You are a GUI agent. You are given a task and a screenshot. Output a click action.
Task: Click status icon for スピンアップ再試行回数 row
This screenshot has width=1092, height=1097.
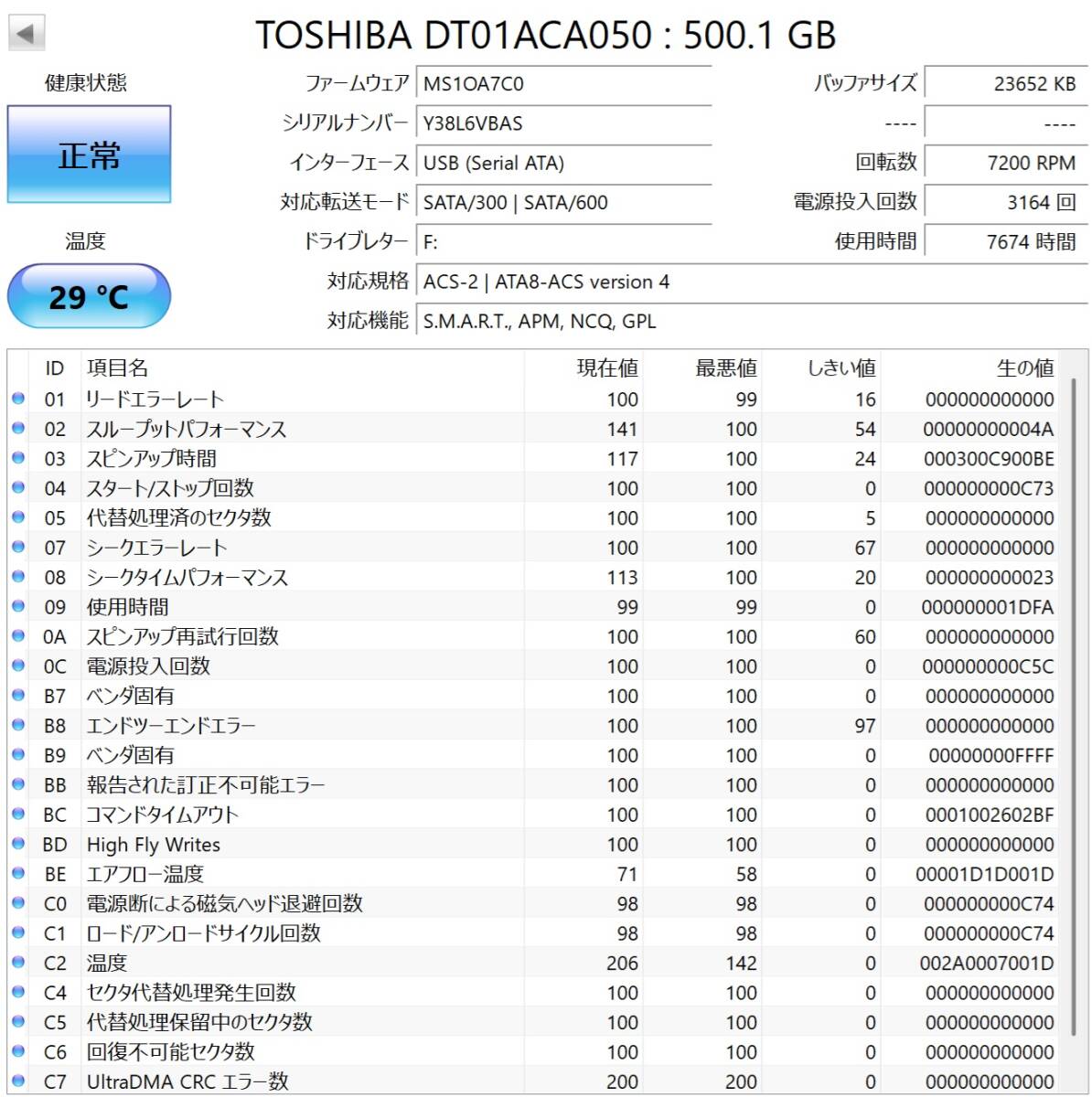(17, 636)
